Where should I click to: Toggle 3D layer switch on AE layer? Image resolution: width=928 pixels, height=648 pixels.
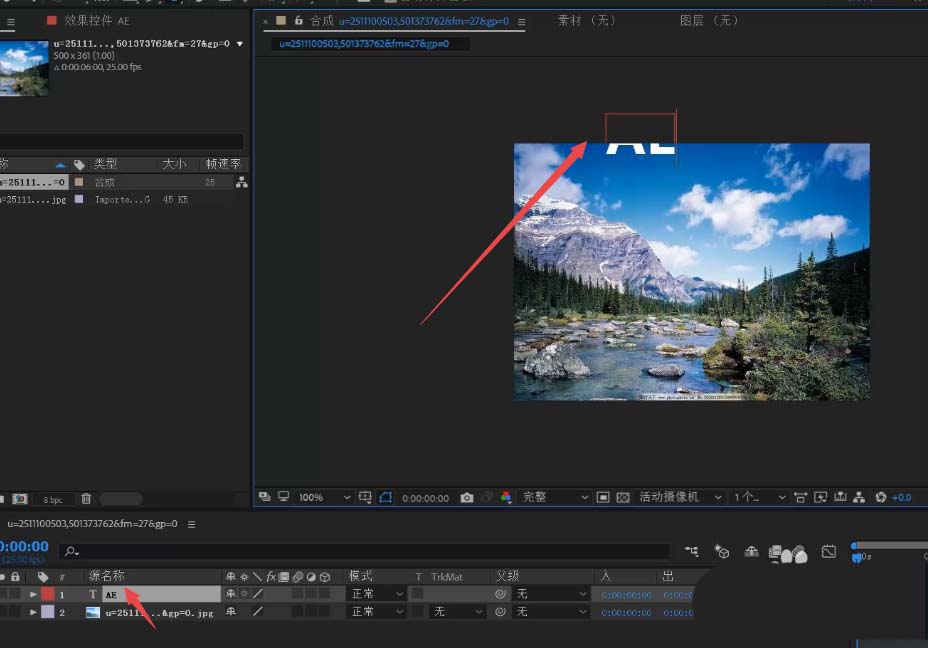[x=324, y=594]
